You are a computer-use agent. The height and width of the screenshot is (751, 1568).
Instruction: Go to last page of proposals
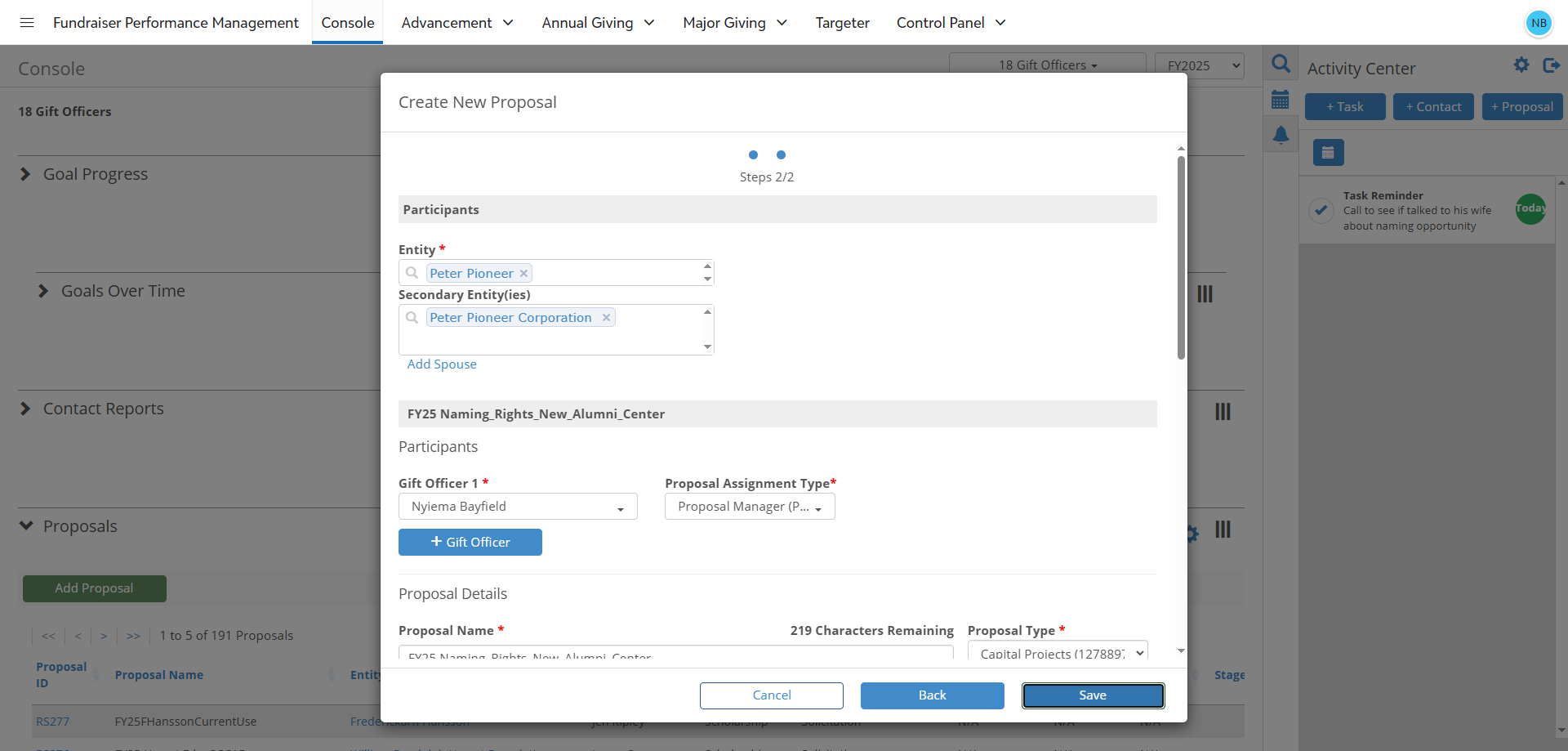pyautogui.click(x=133, y=636)
